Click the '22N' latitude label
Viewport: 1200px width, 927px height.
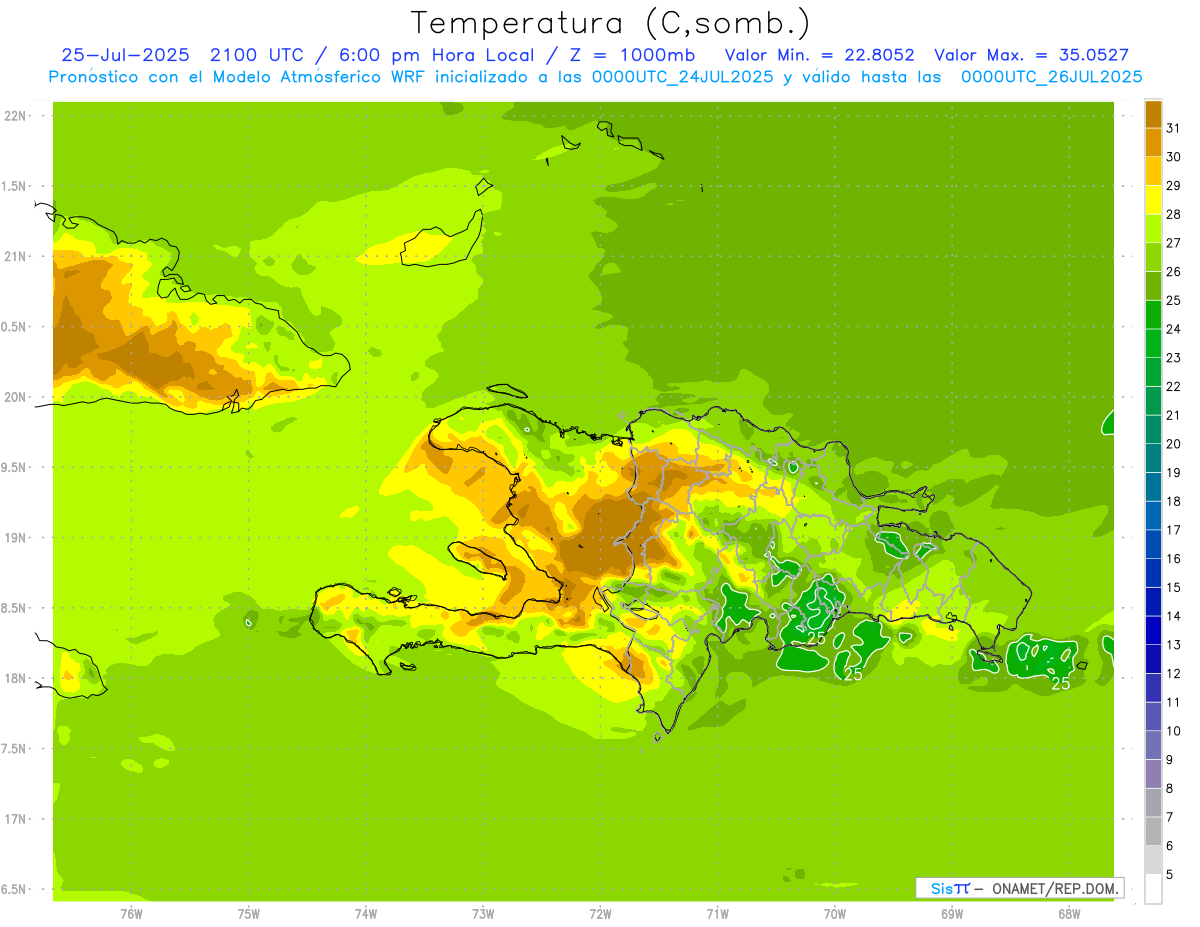coord(16,115)
